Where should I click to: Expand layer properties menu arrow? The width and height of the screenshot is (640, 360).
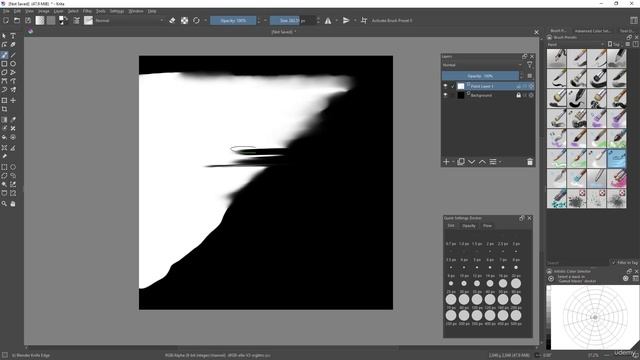click(500, 162)
